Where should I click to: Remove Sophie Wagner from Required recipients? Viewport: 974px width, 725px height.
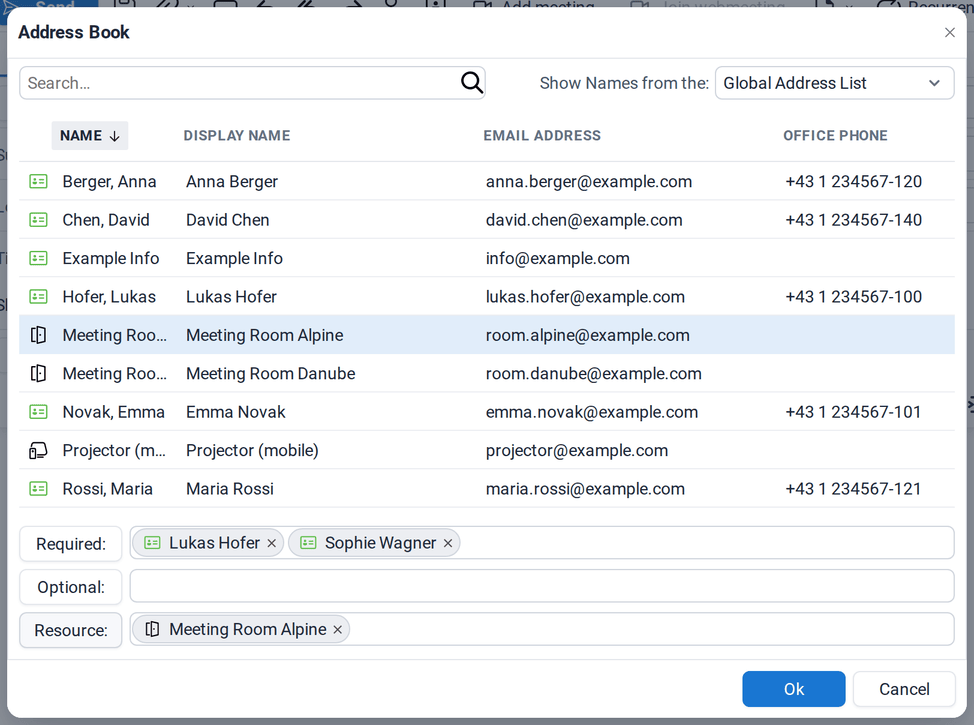point(448,543)
